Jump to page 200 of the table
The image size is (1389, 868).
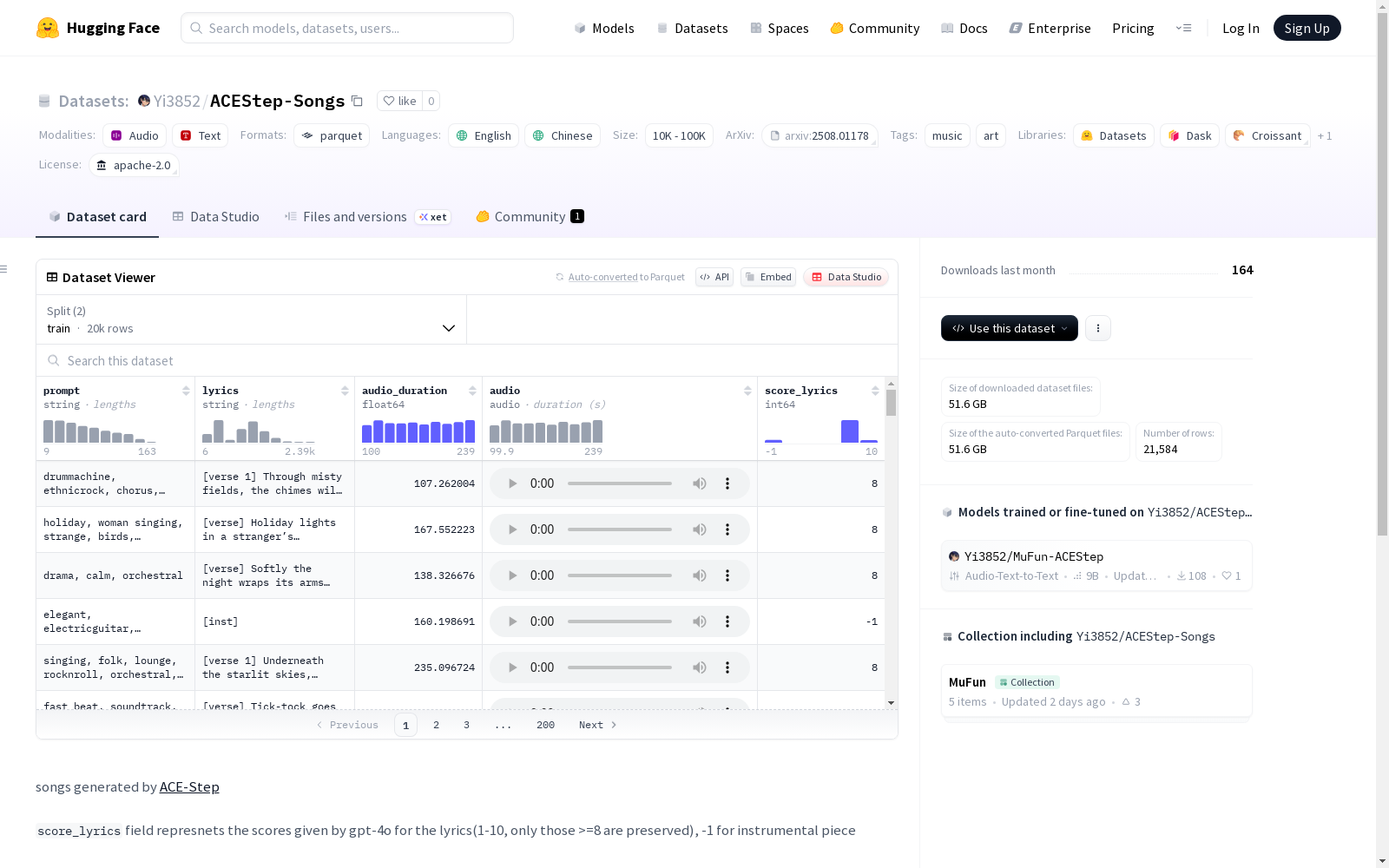pyautogui.click(x=545, y=725)
